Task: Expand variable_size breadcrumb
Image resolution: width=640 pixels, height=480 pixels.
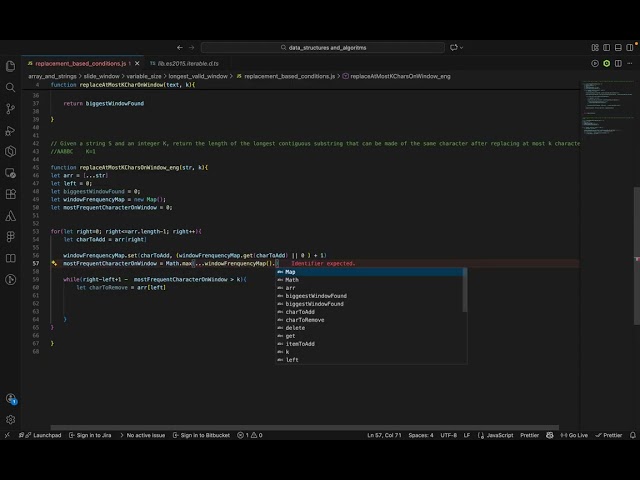Action: pyautogui.click(x=144, y=76)
